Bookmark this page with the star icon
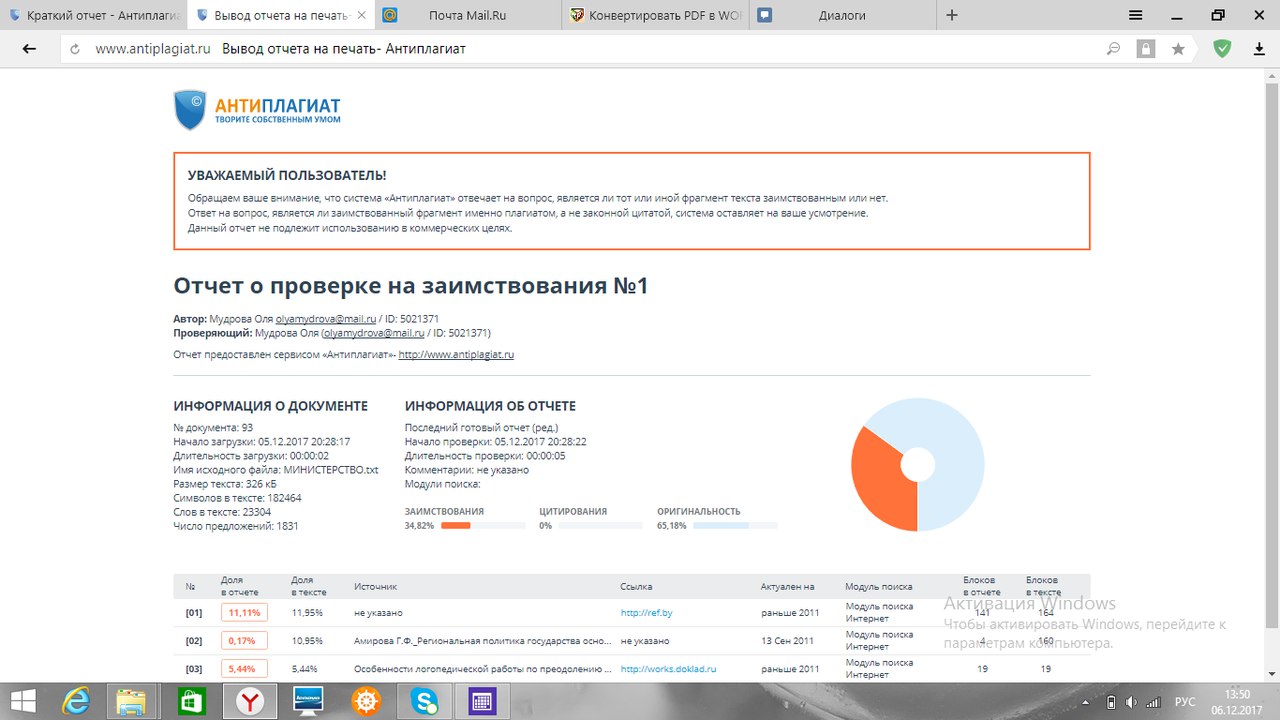The width and height of the screenshot is (1280, 720). click(1178, 49)
